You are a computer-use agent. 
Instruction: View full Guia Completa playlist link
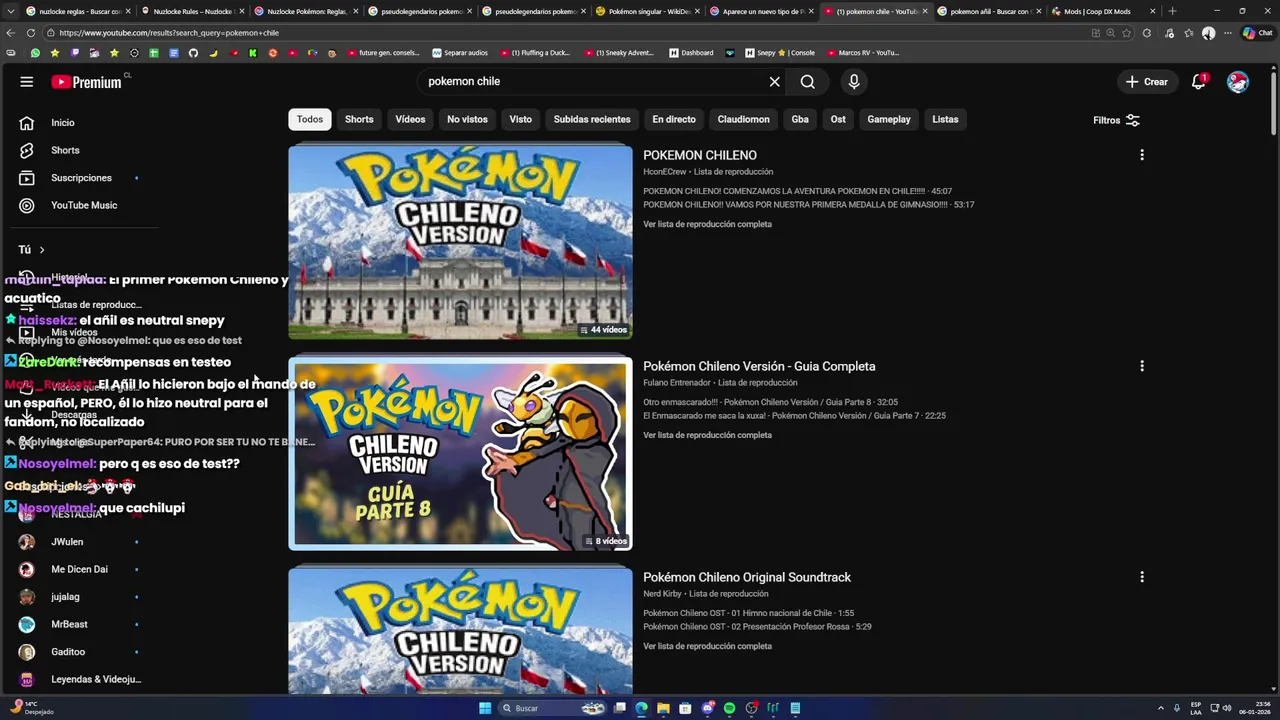pyautogui.click(x=707, y=435)
